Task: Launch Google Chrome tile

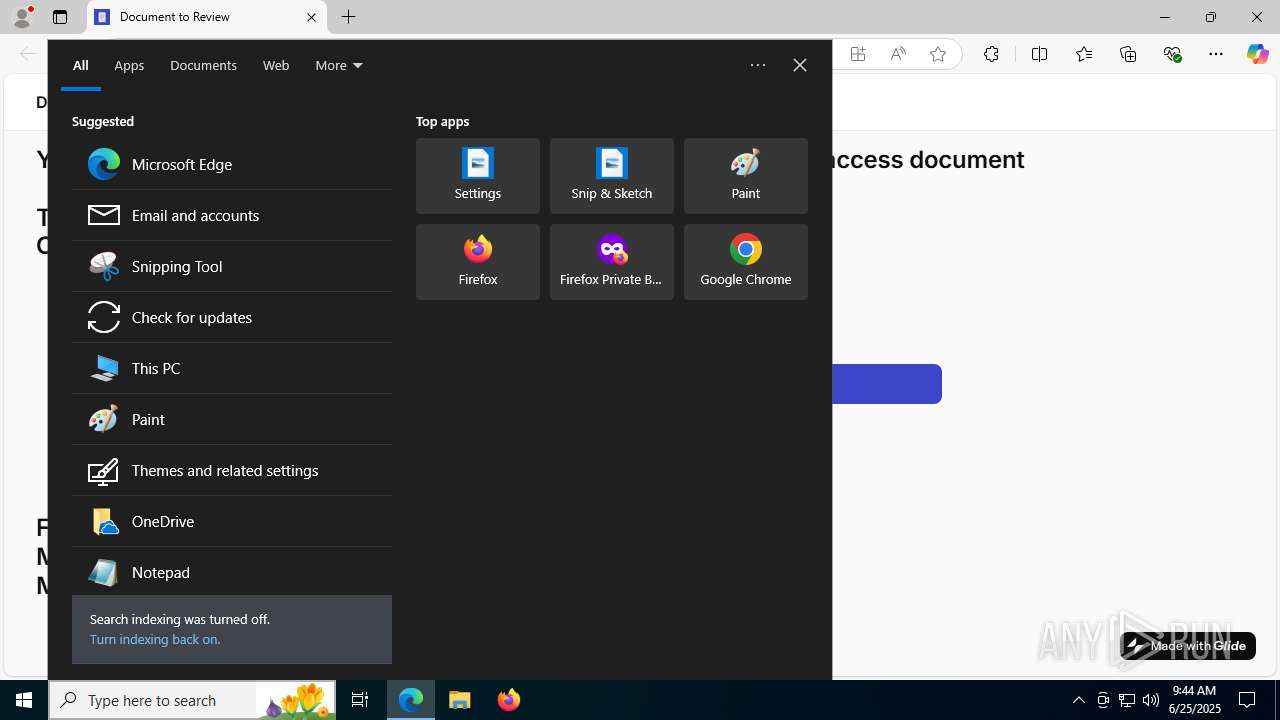Action: 746,262
